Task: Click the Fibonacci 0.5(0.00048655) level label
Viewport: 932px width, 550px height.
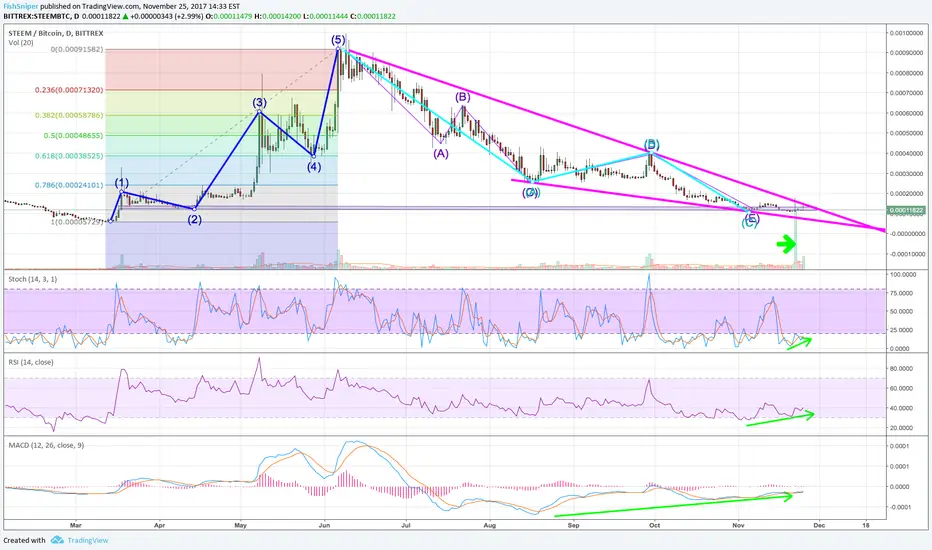Action: click(x=73, y=136)
